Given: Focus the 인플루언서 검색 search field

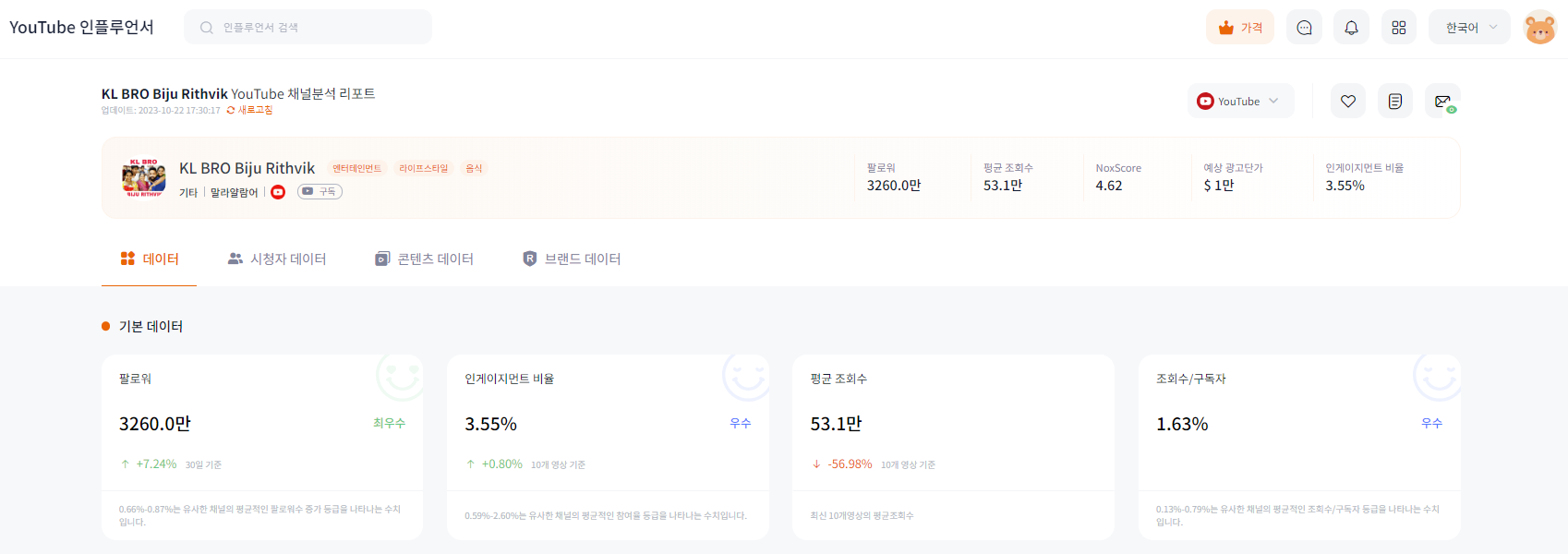Looking at the screenshot, I should tap(308, 28).
